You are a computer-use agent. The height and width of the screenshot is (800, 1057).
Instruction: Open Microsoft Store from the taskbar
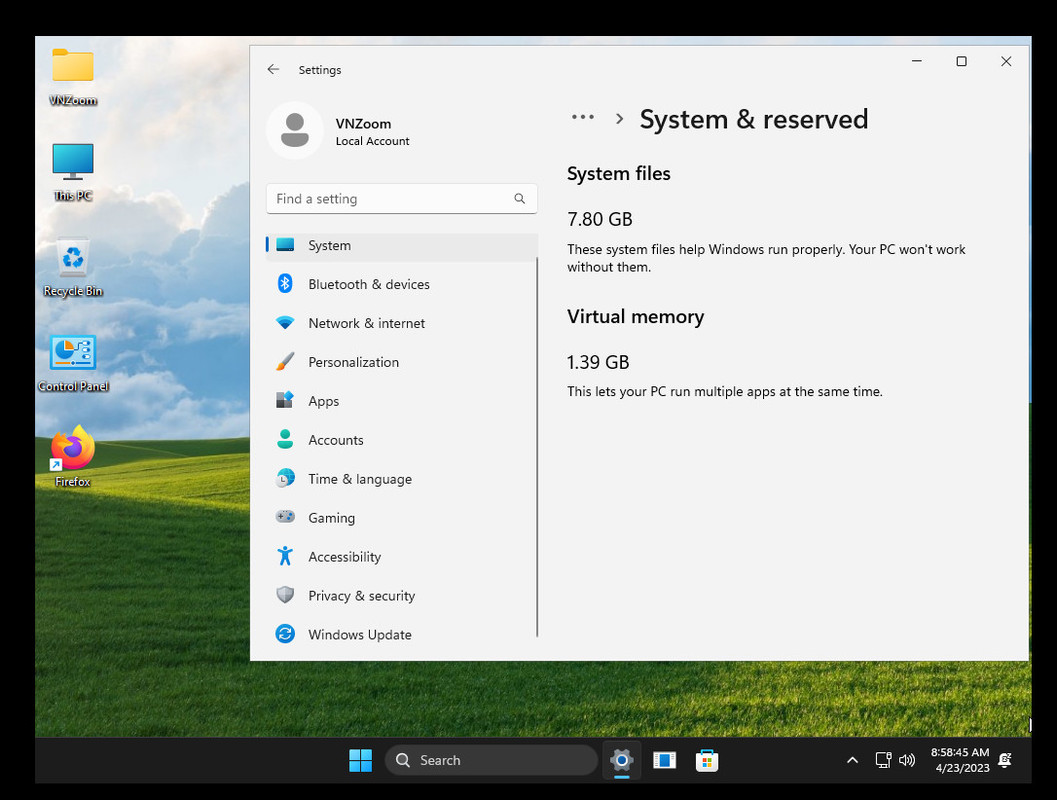707,760
